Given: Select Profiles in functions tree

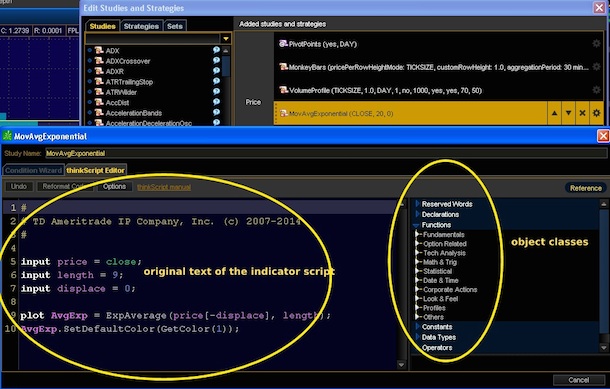Looking at the screenshot, I should [434, 308].
